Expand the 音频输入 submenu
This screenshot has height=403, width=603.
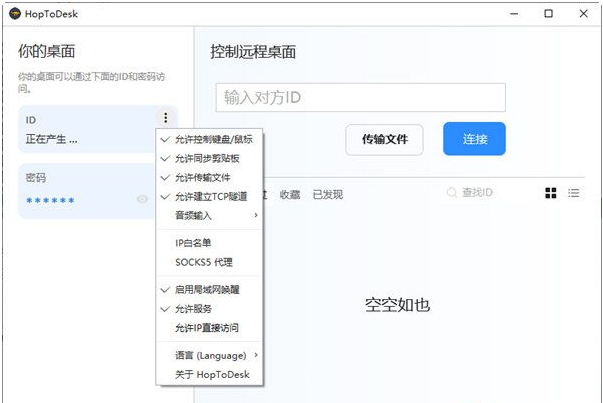210,215
